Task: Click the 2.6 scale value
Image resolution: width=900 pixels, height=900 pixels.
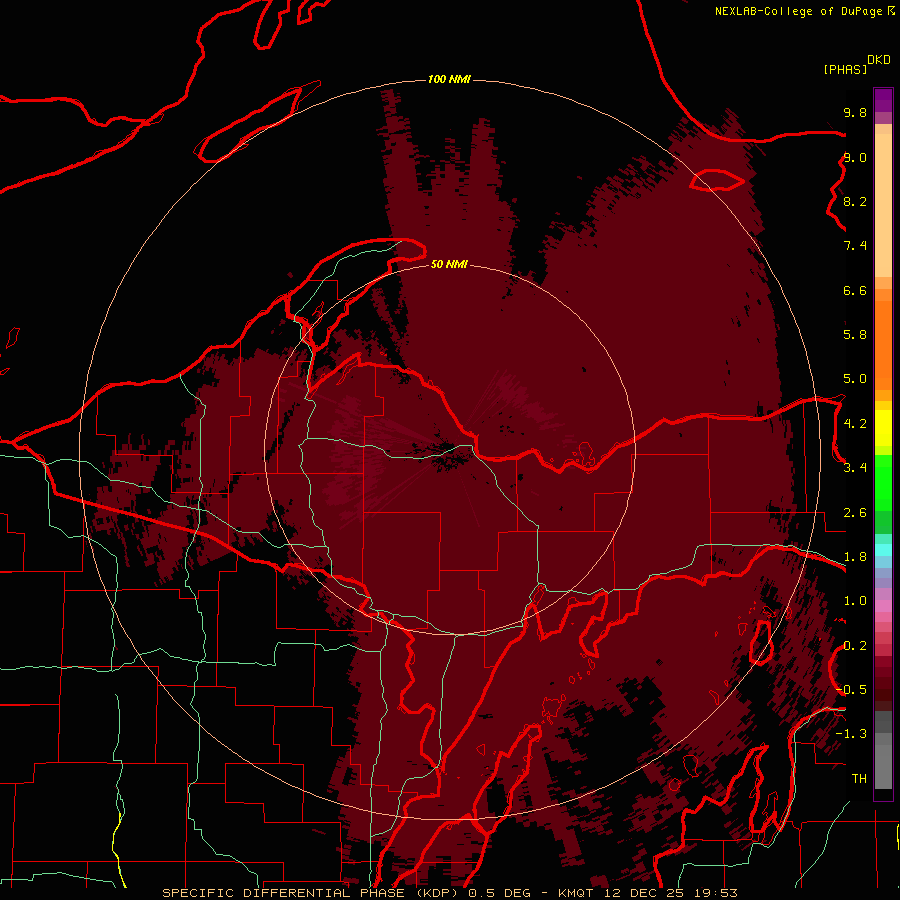Action: tap(855, 513)
